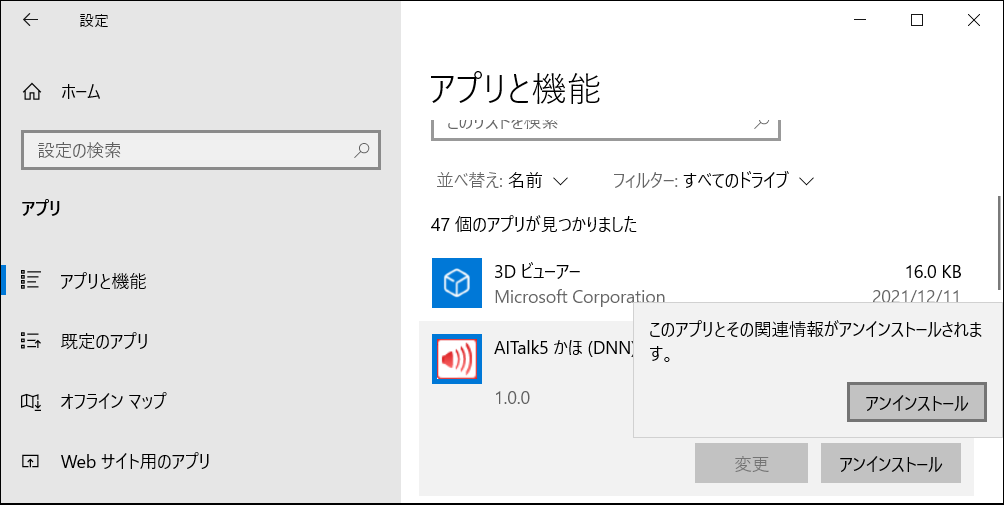Screen dimensions: 1004x505
Task: Click the 1.0.0 version text
Action: pos(512,398)
